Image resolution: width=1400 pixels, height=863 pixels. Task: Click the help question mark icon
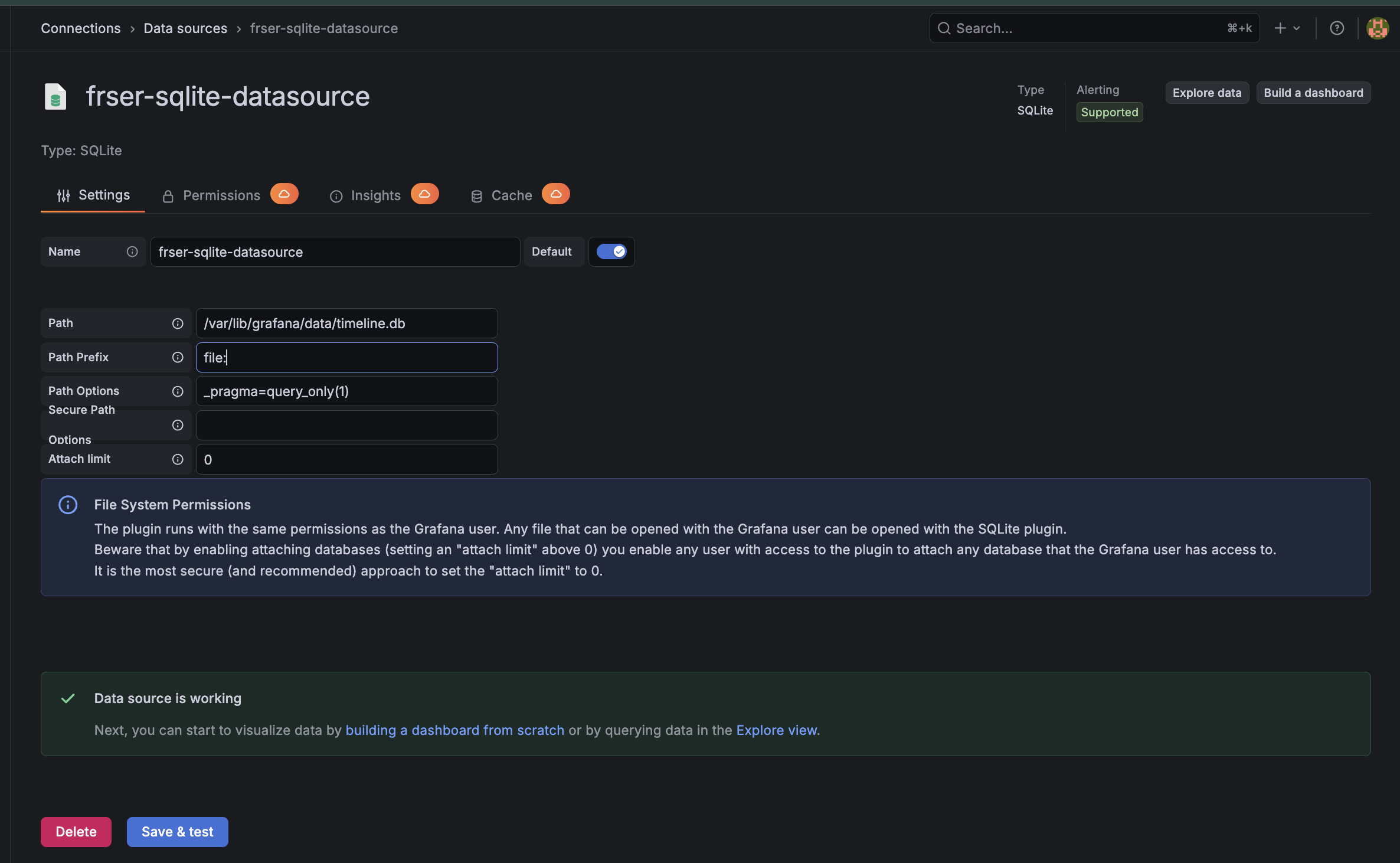[x=1337, y=28]
